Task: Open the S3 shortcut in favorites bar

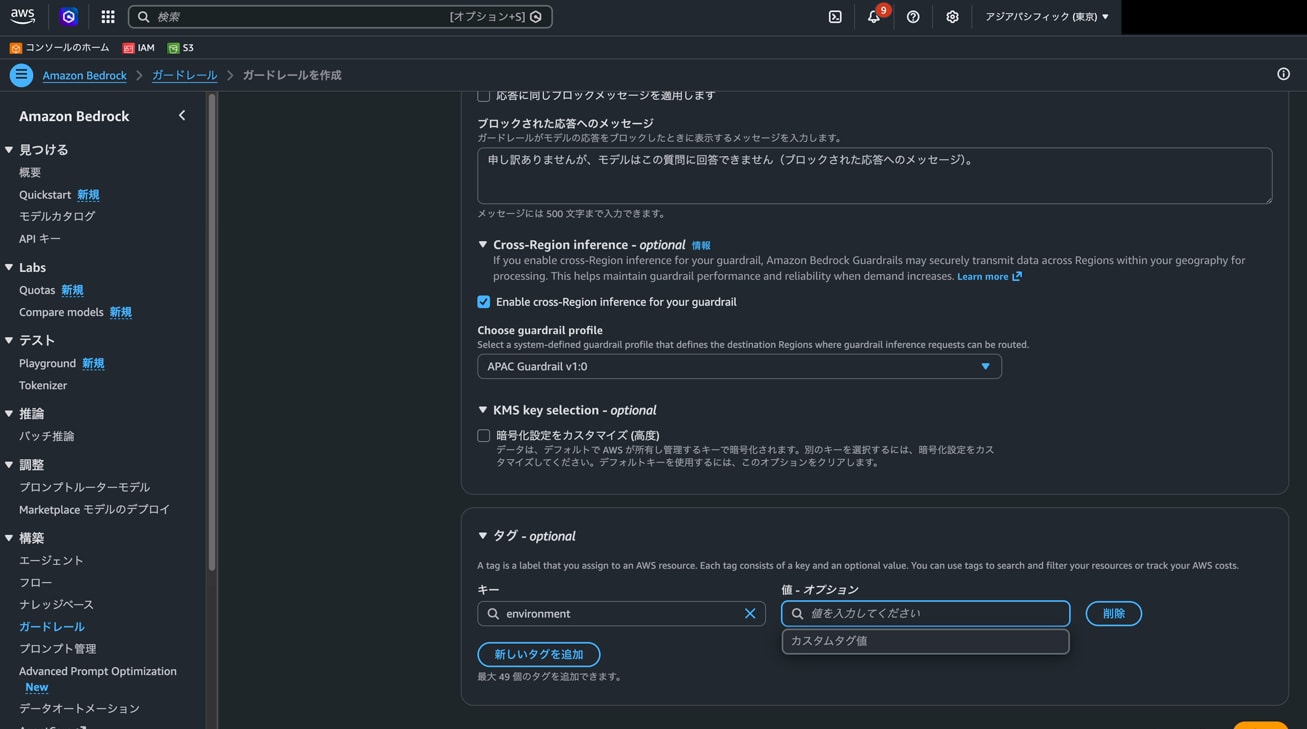Action: (x=181, y=48)
